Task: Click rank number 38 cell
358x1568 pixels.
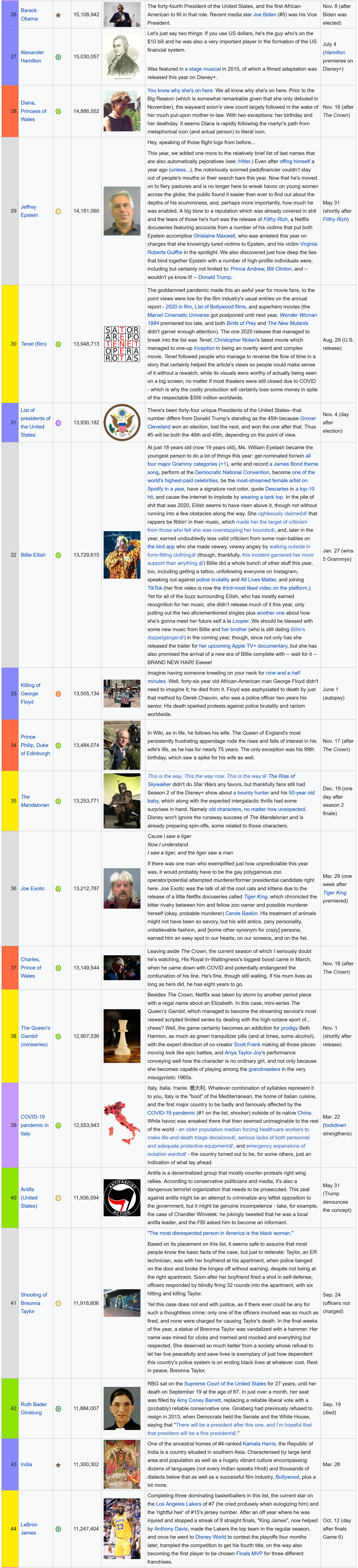Action: pyautogui.click(x=10, y=1036)
